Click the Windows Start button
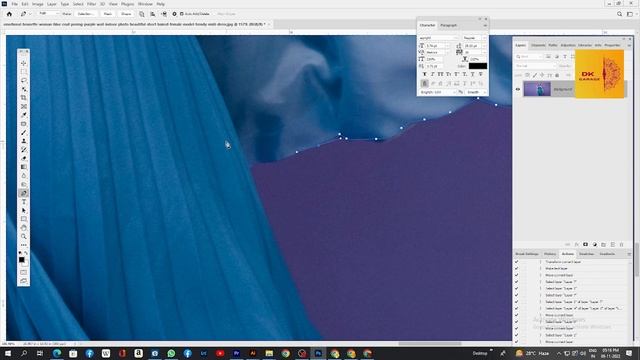Viewport: 640px width, 360px height. [8, 353]
